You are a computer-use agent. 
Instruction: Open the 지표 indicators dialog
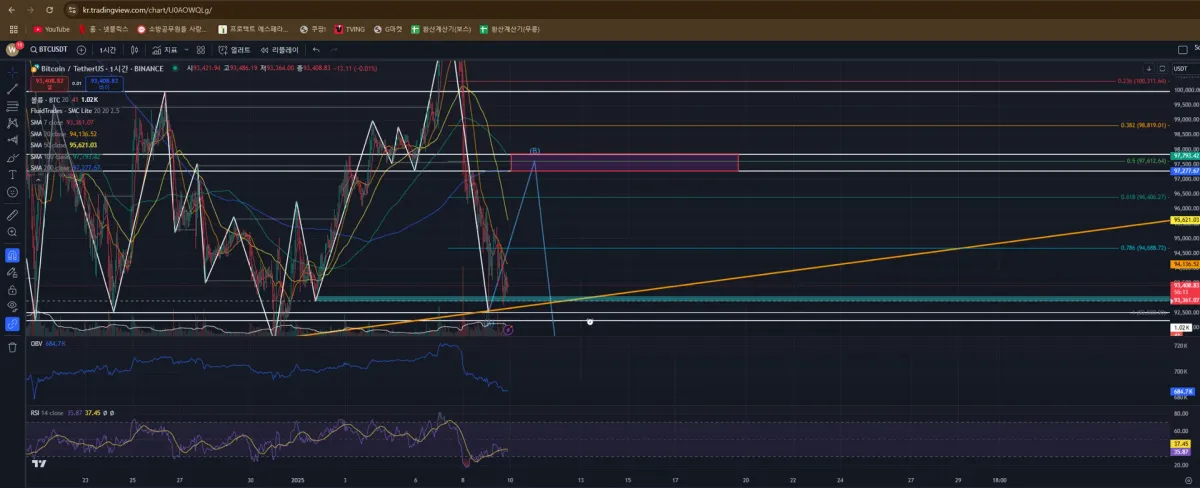click(x=165, y=49)
